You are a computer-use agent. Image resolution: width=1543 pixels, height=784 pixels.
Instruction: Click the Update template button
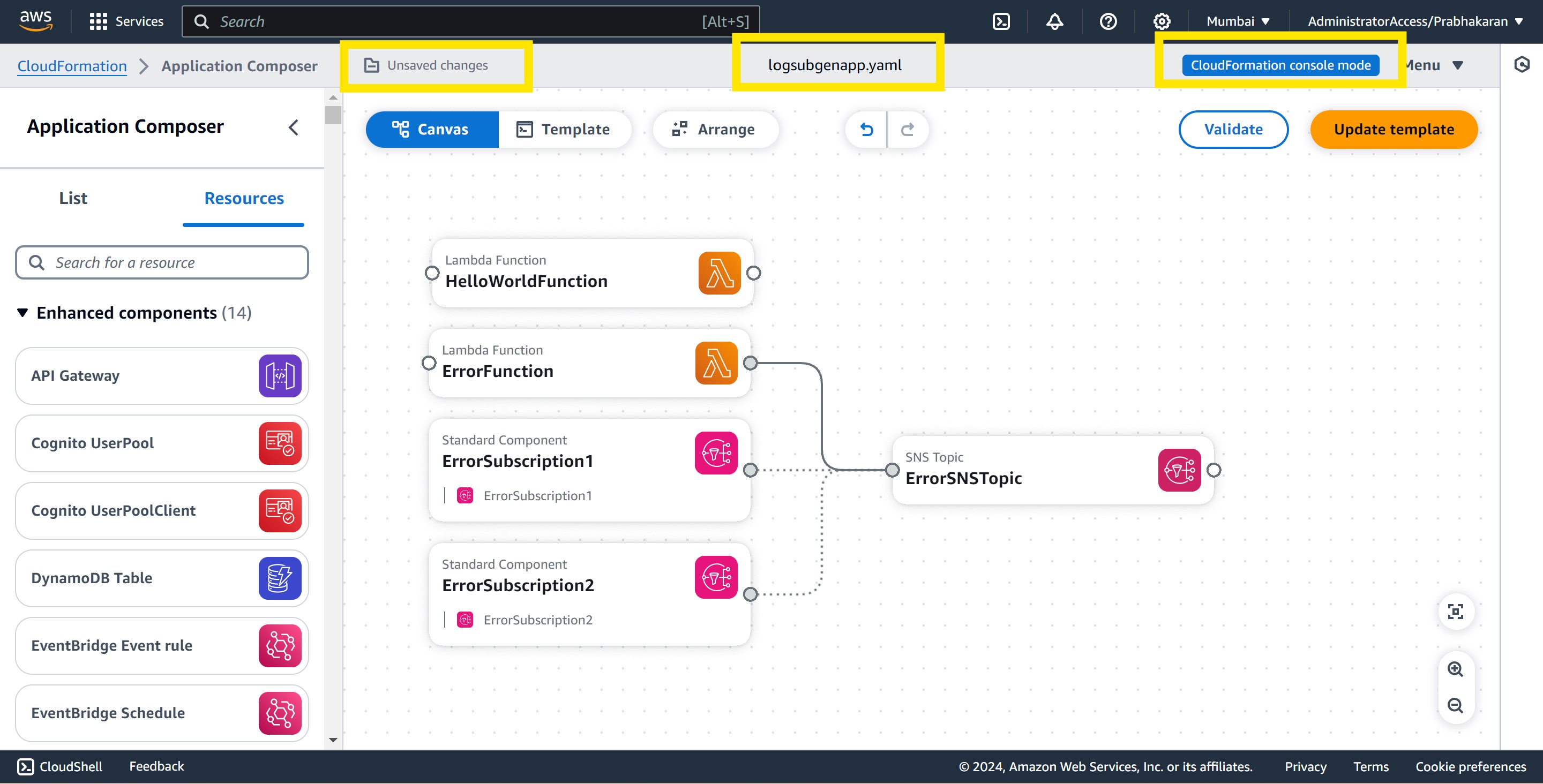pos(1392,130)
